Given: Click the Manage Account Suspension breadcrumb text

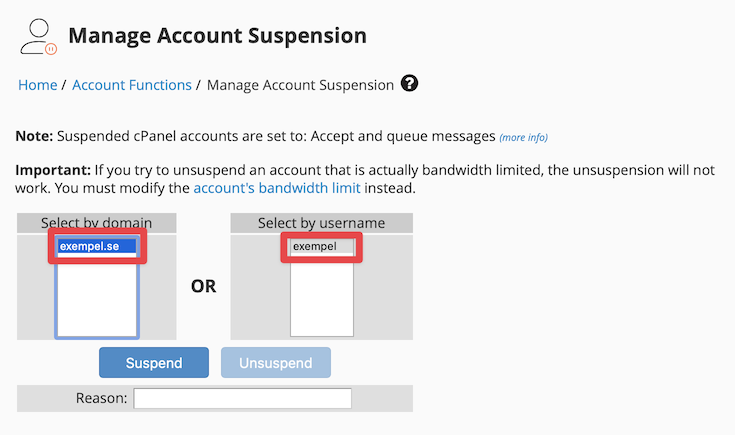Looking at the screenshot, I should tap(300, 85).
